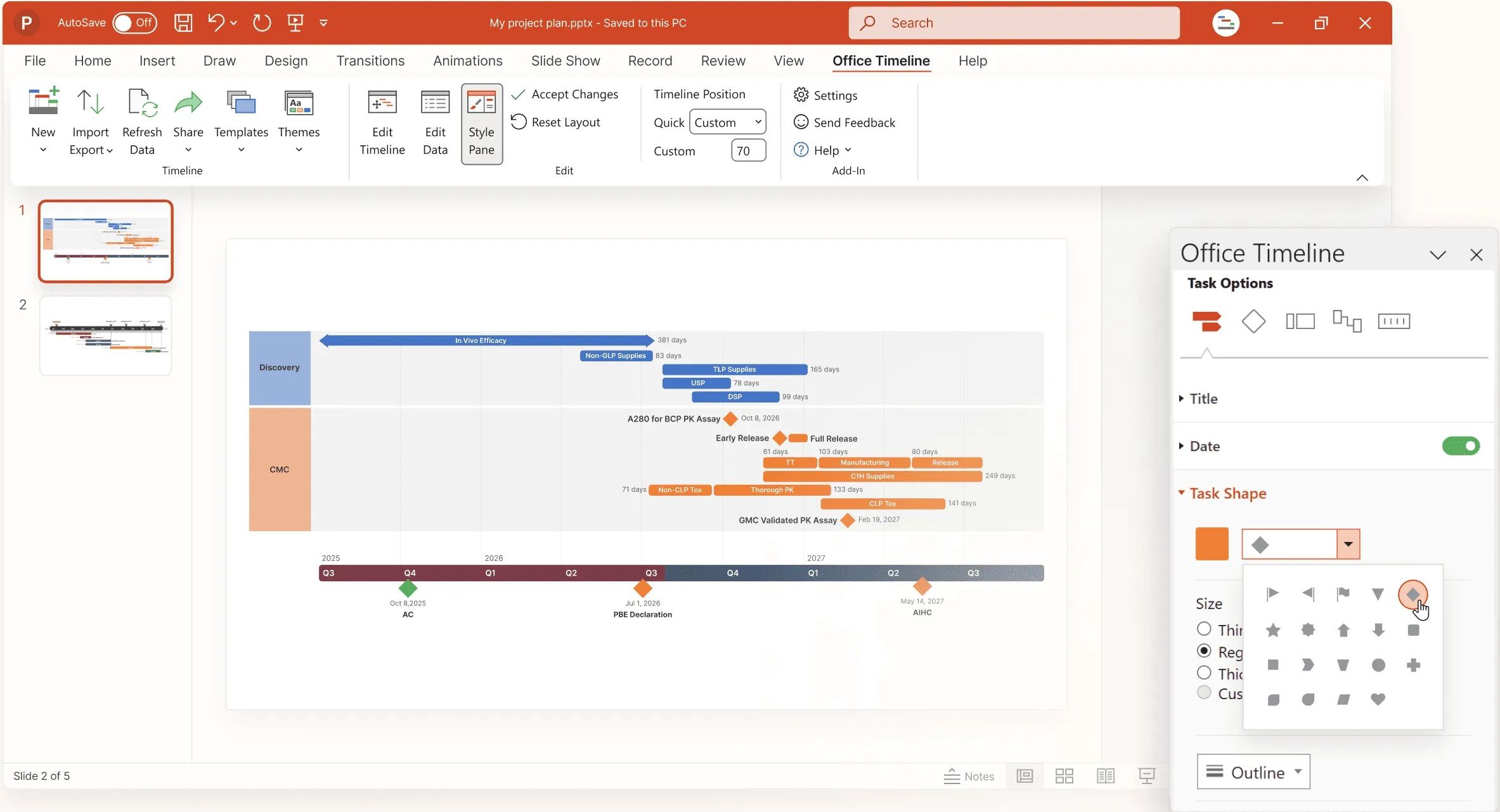
Task: Select the Thin size radio button
Action: point(1204,628)
